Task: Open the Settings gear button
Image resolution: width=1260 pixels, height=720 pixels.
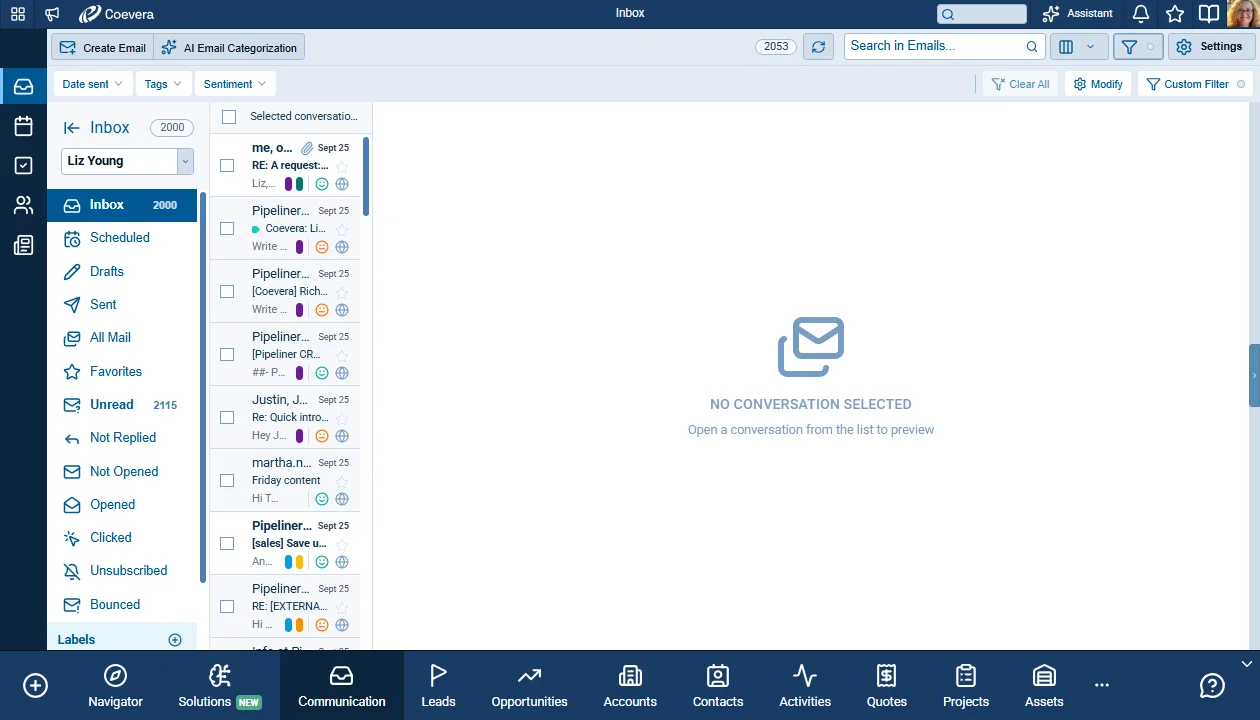Action: tap(1211, 47)
